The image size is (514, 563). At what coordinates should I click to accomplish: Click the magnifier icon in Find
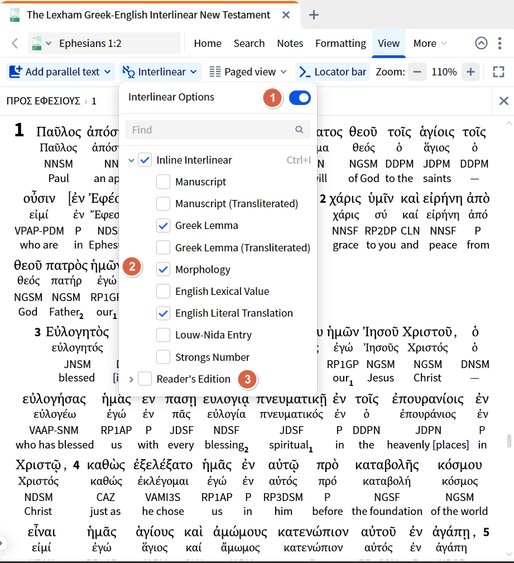click(x=299, y=129)
